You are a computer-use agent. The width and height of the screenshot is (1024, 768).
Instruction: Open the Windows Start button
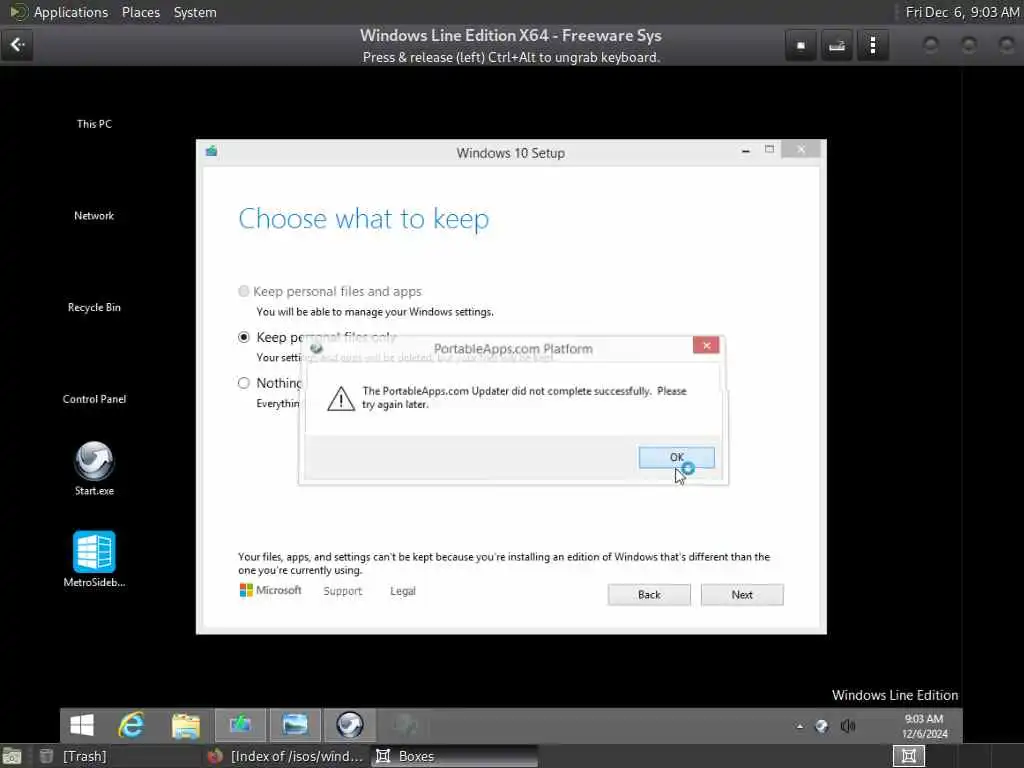click(82, 725)
